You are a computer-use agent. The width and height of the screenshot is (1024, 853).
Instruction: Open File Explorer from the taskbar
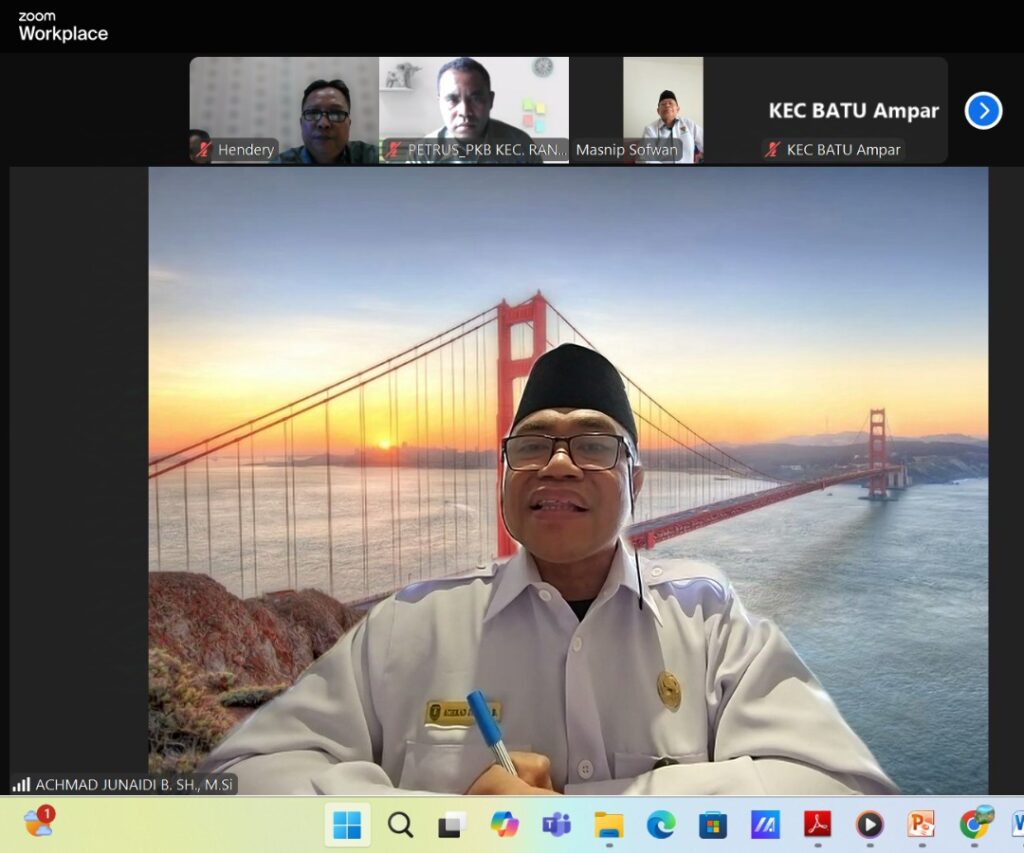[x=608, y=825]
